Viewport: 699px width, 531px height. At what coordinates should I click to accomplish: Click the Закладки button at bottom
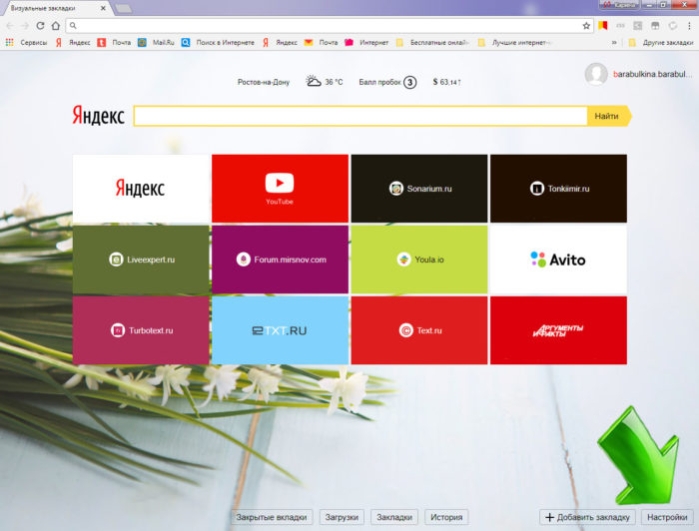(x=394, y=517)
